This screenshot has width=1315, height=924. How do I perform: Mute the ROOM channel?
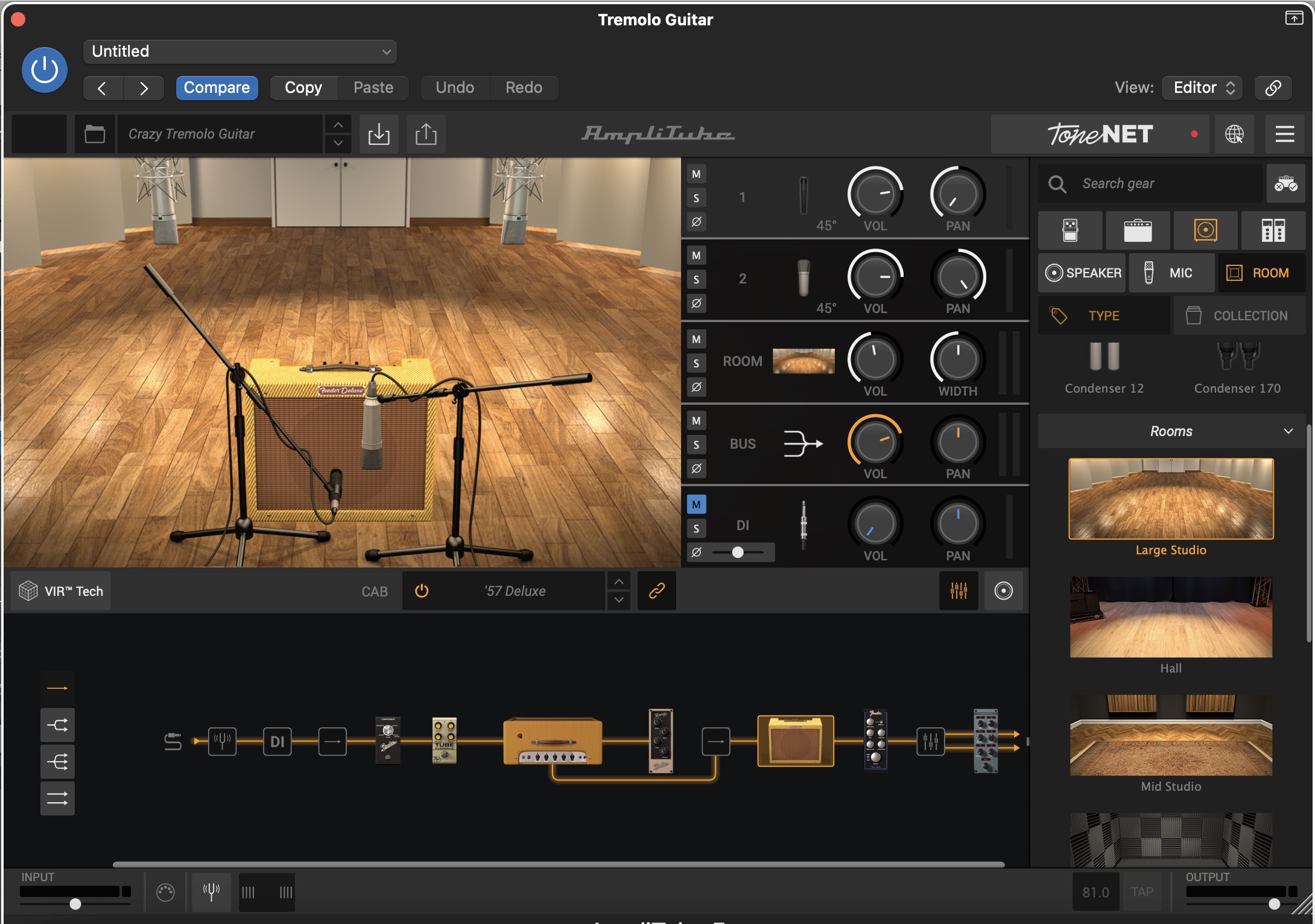click(x=696, y=339)
